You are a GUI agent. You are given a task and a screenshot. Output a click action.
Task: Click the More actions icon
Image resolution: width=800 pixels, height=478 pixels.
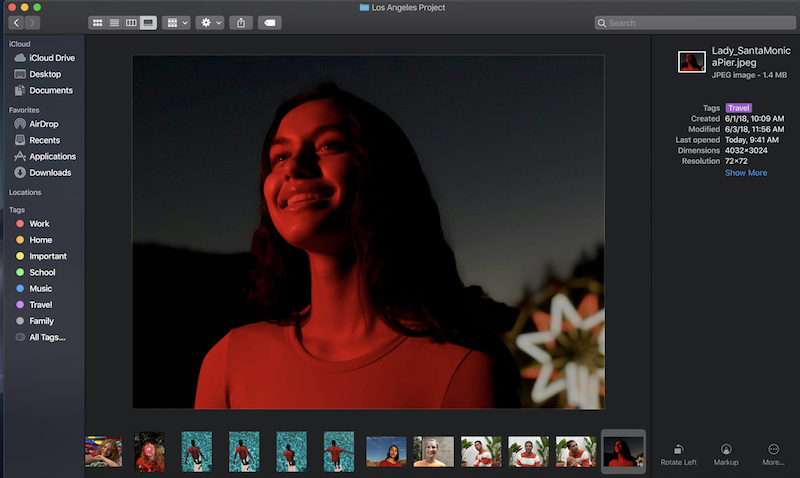773,451
